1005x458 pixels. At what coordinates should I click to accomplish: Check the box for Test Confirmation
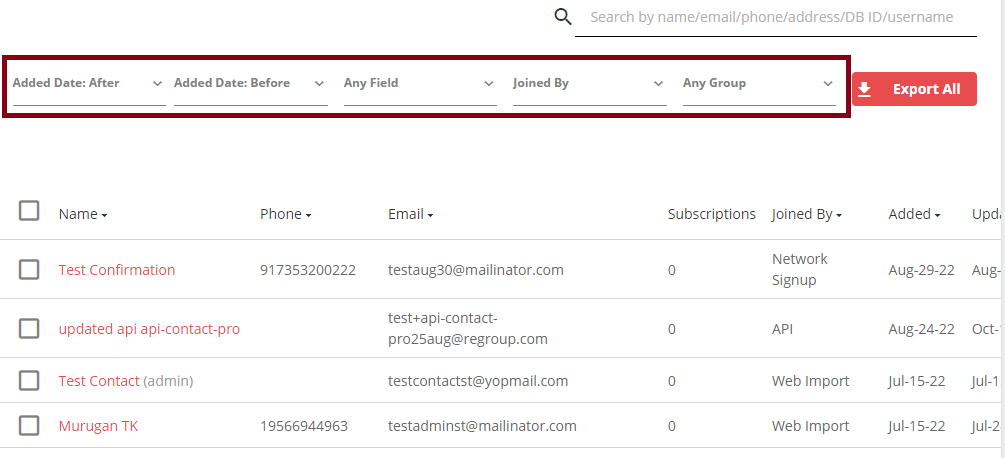pos(29,270)
